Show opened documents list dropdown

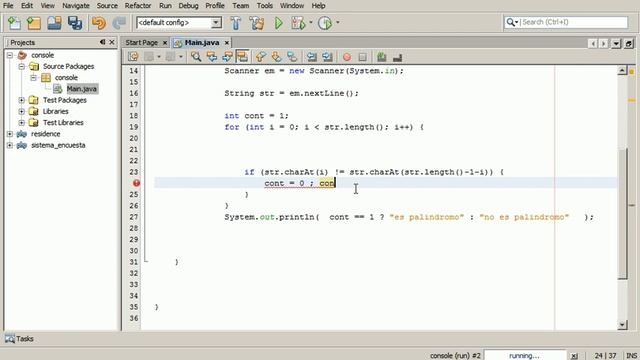coord(616,43)
